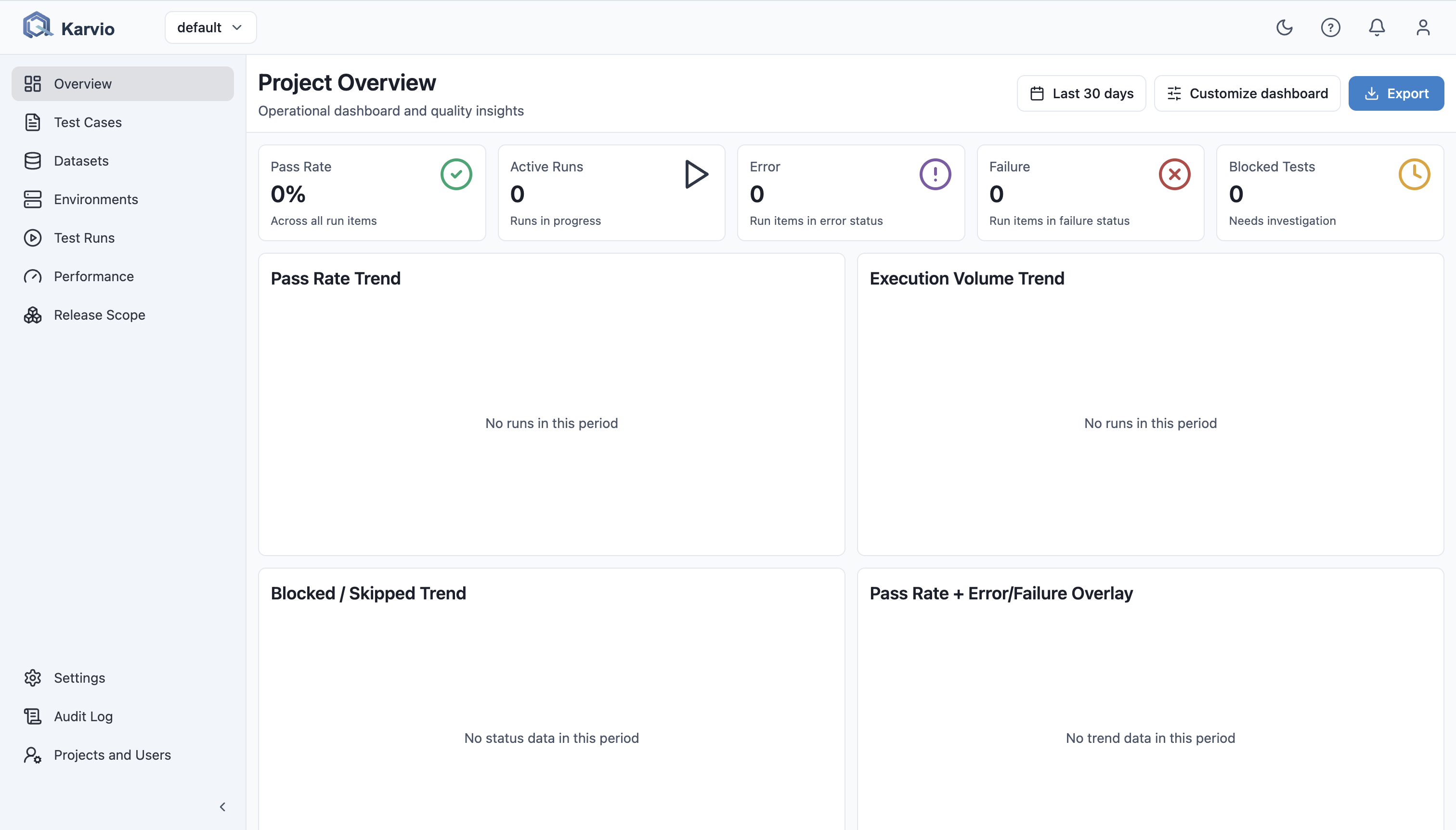Click the yellow Blocked Tests clock icon
This screenshot has width=1456, height=830.
[1414, 174]
